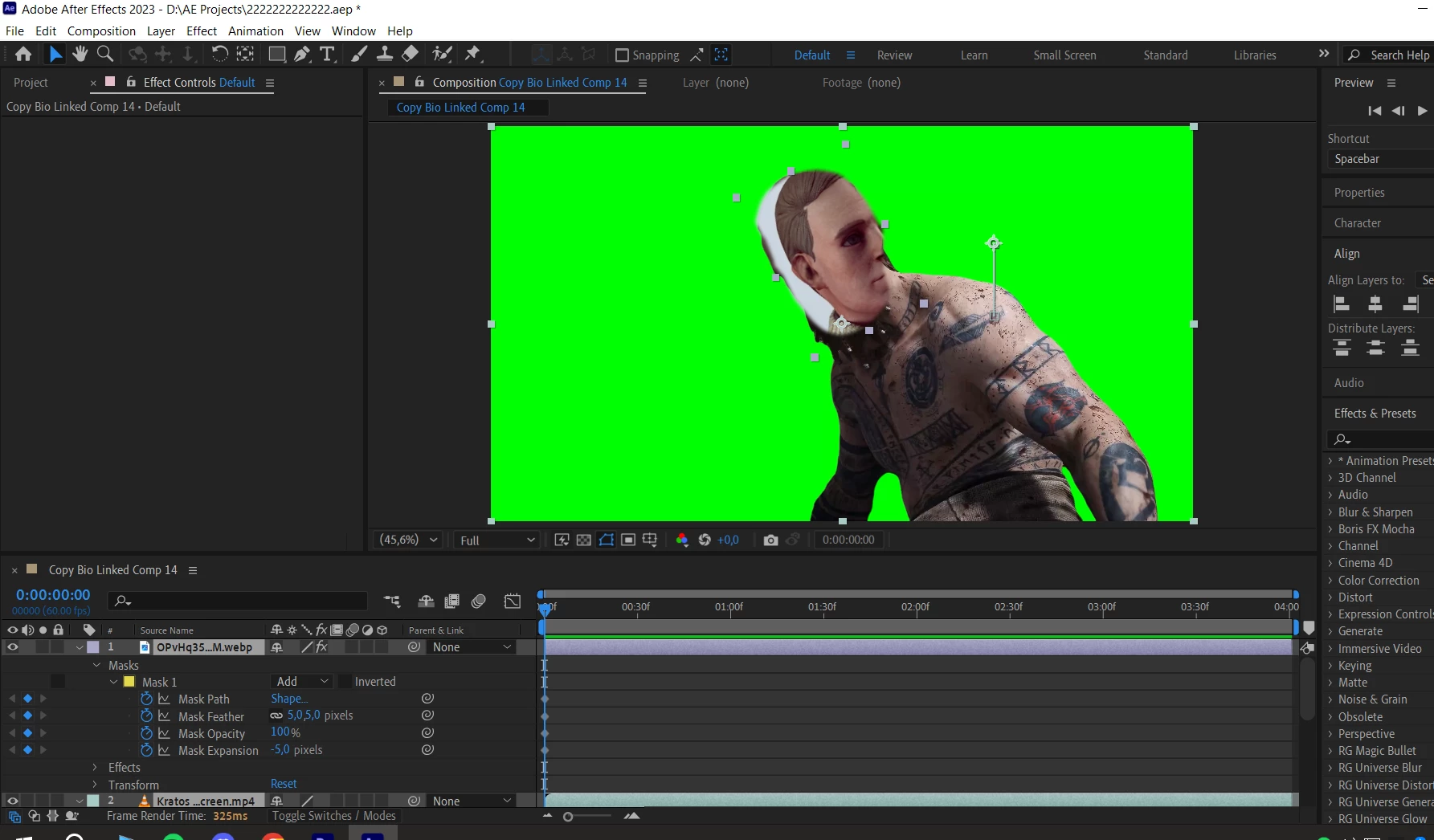Toggle the Inverted checkbox for Mask 1
Viewport: 1434px width, 840px height.
point(344,681)
